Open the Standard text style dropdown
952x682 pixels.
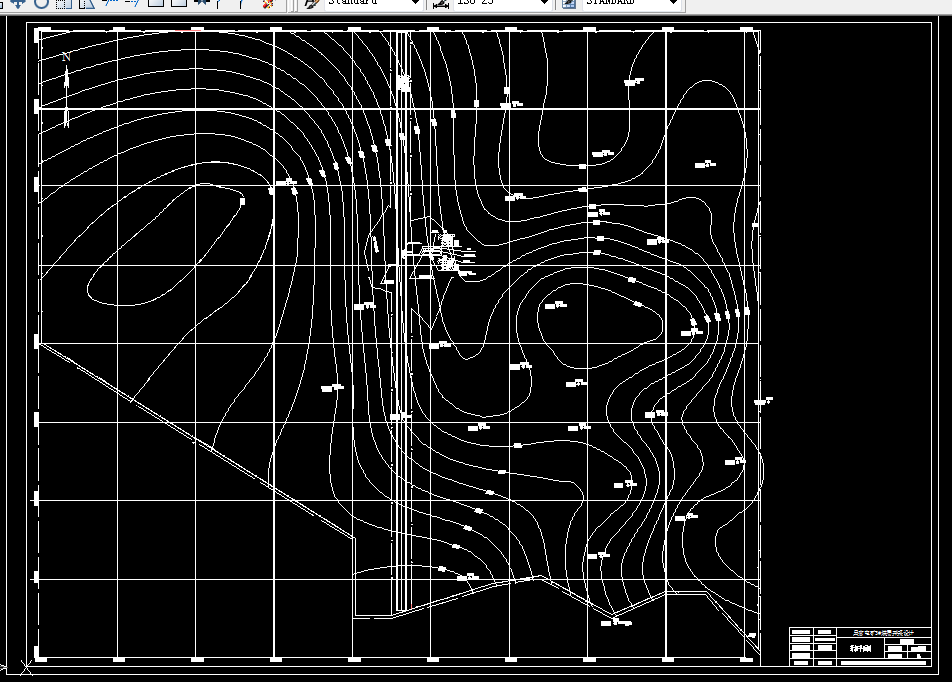[x=373, y=3]
